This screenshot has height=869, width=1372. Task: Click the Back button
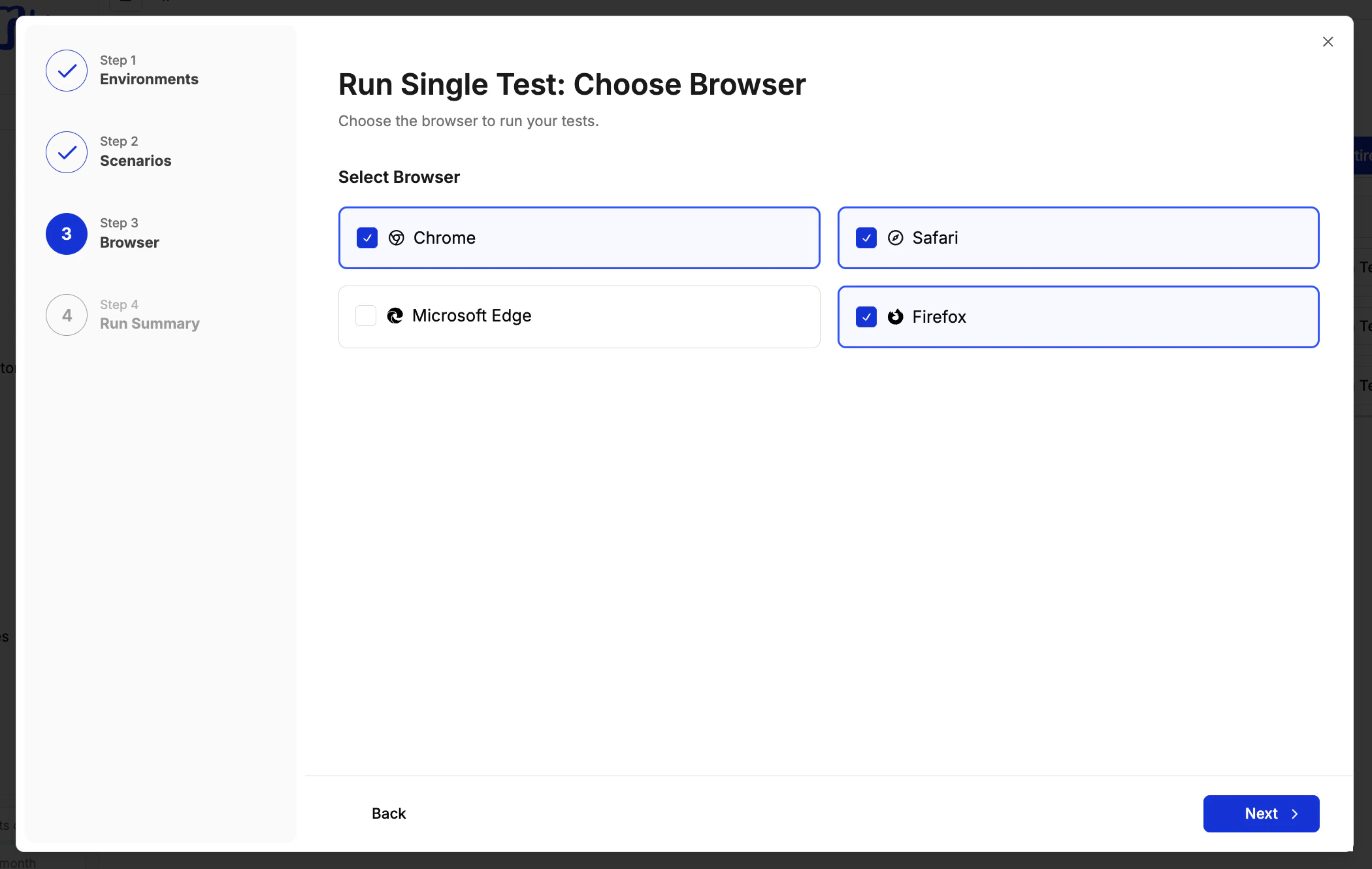click(388, 813)
